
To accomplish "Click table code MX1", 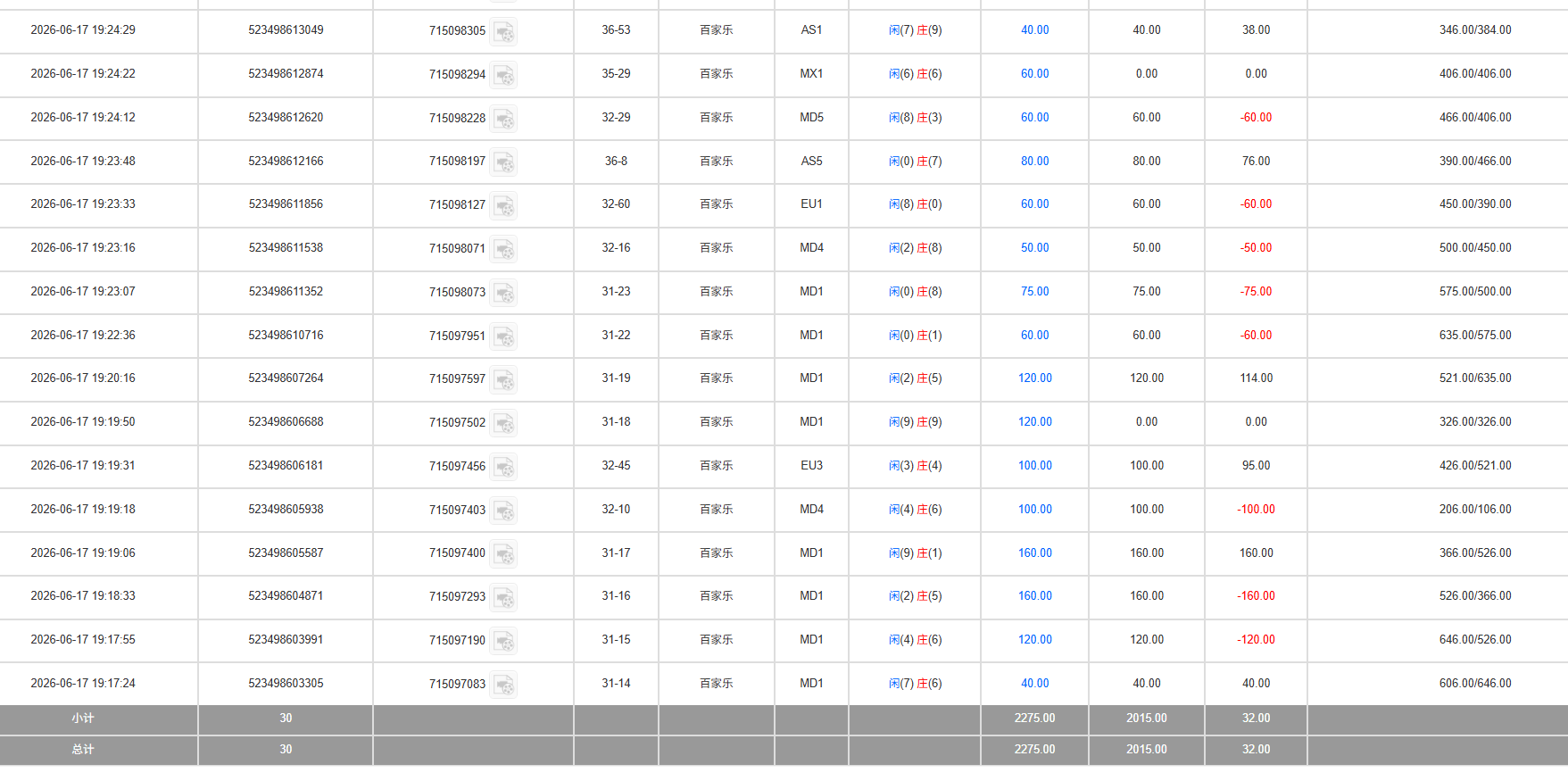I will 811,74.
